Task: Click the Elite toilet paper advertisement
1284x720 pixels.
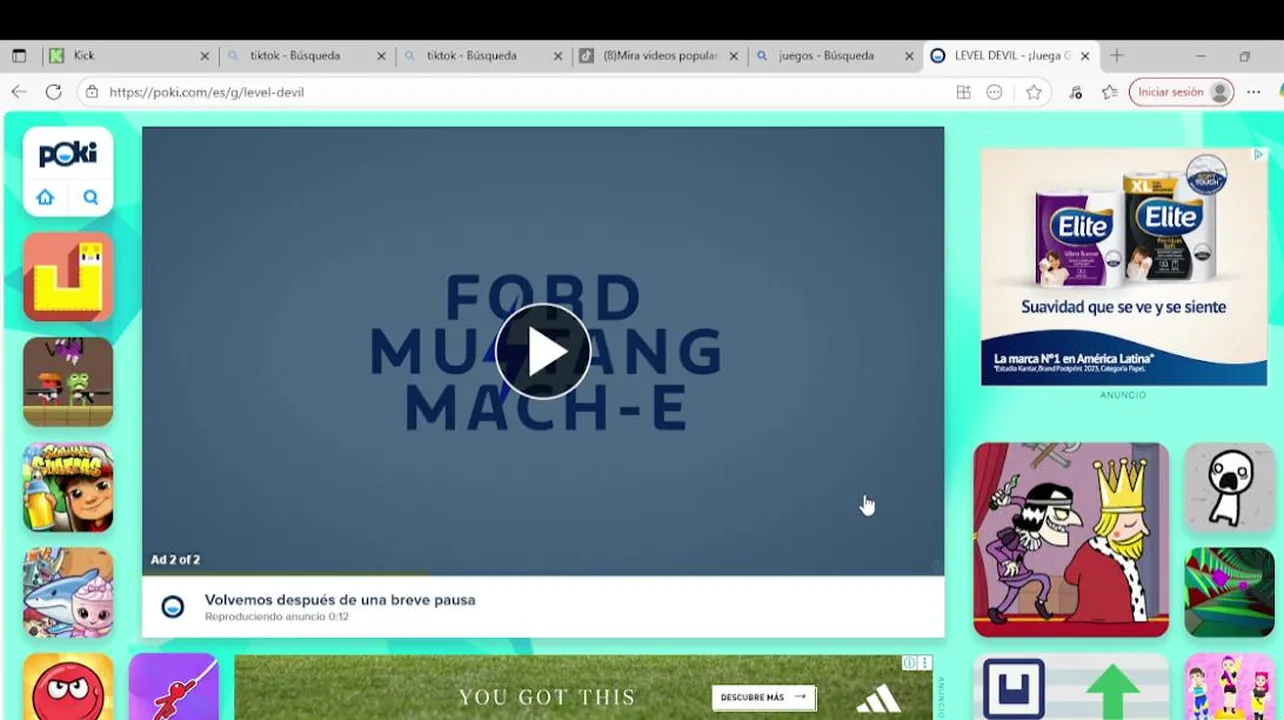Action: [x=1124, y=266]
